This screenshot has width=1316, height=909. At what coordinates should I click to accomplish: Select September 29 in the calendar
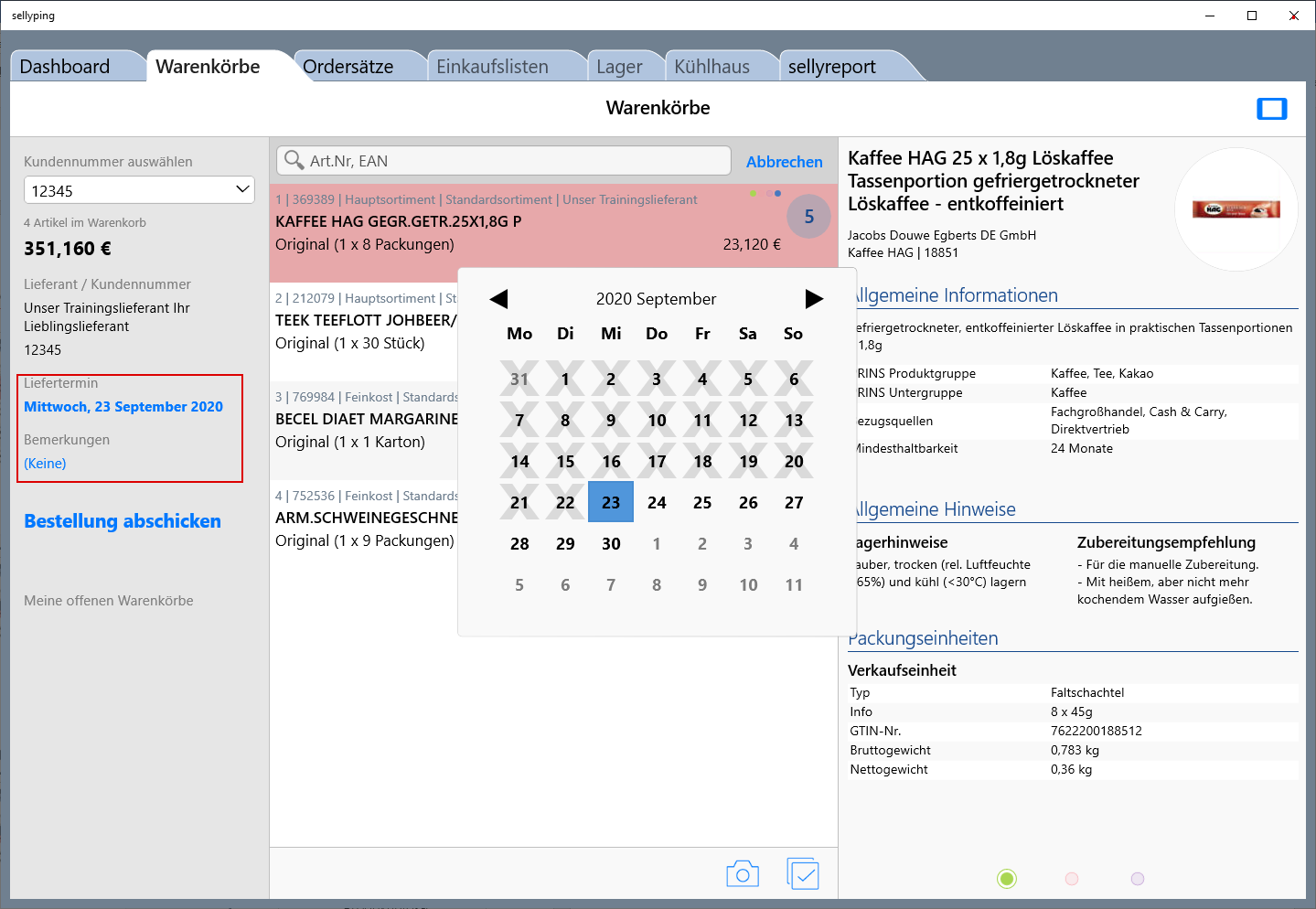click(565, 543)
